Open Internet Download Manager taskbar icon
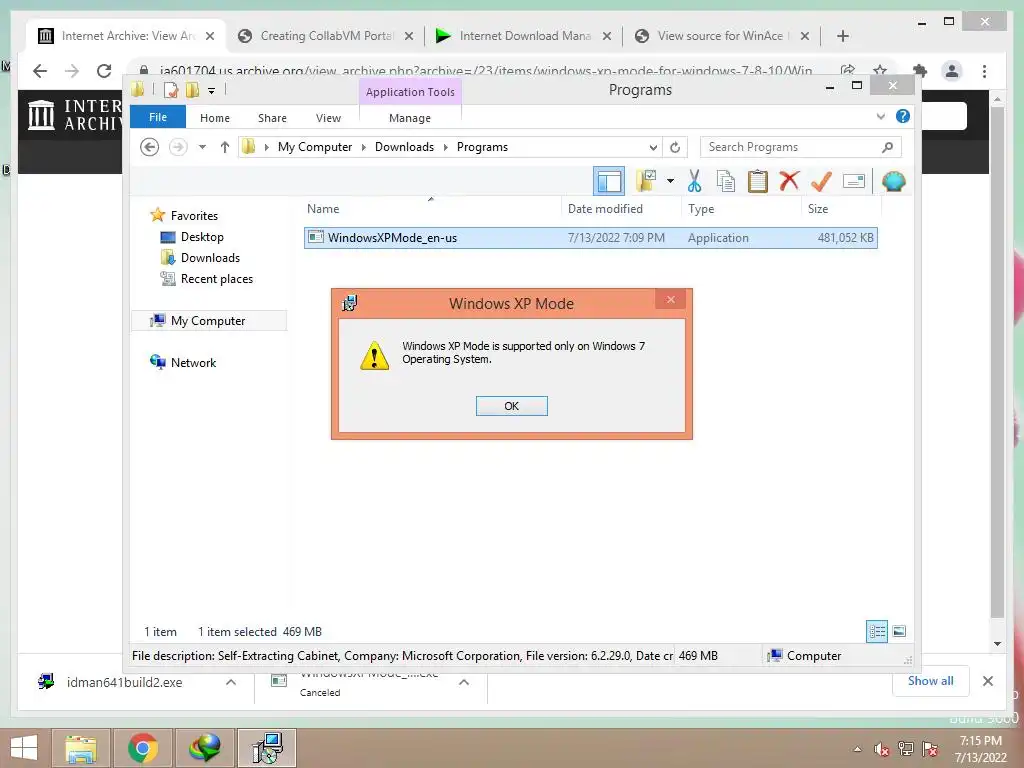The image size is (1024, 768). [x=204, y=748]
